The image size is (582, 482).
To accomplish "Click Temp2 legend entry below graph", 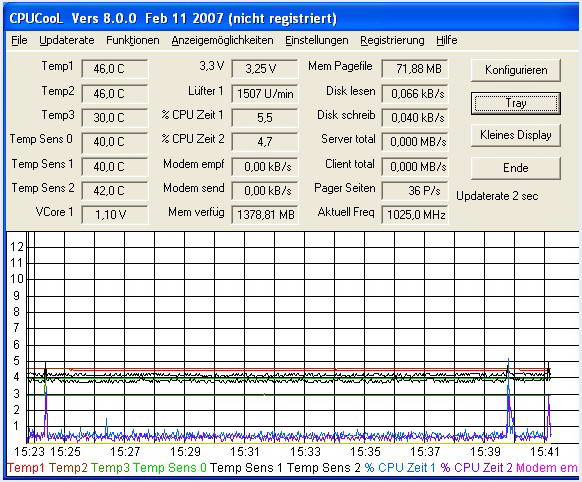I will (68, 468).
